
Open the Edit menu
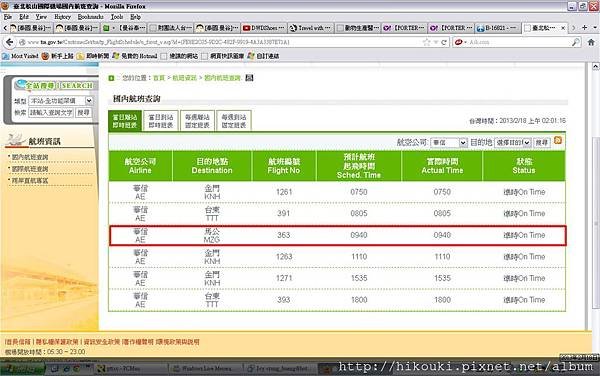coord(24,17)
